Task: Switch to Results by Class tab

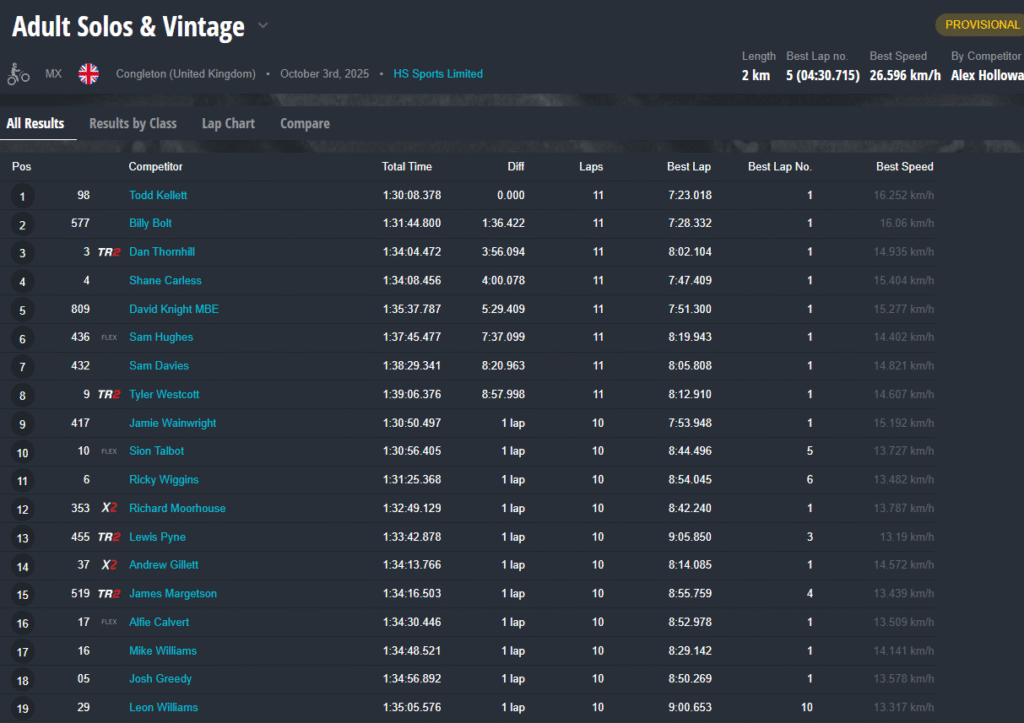Action: pyautogui.click(x=133, y=124)
